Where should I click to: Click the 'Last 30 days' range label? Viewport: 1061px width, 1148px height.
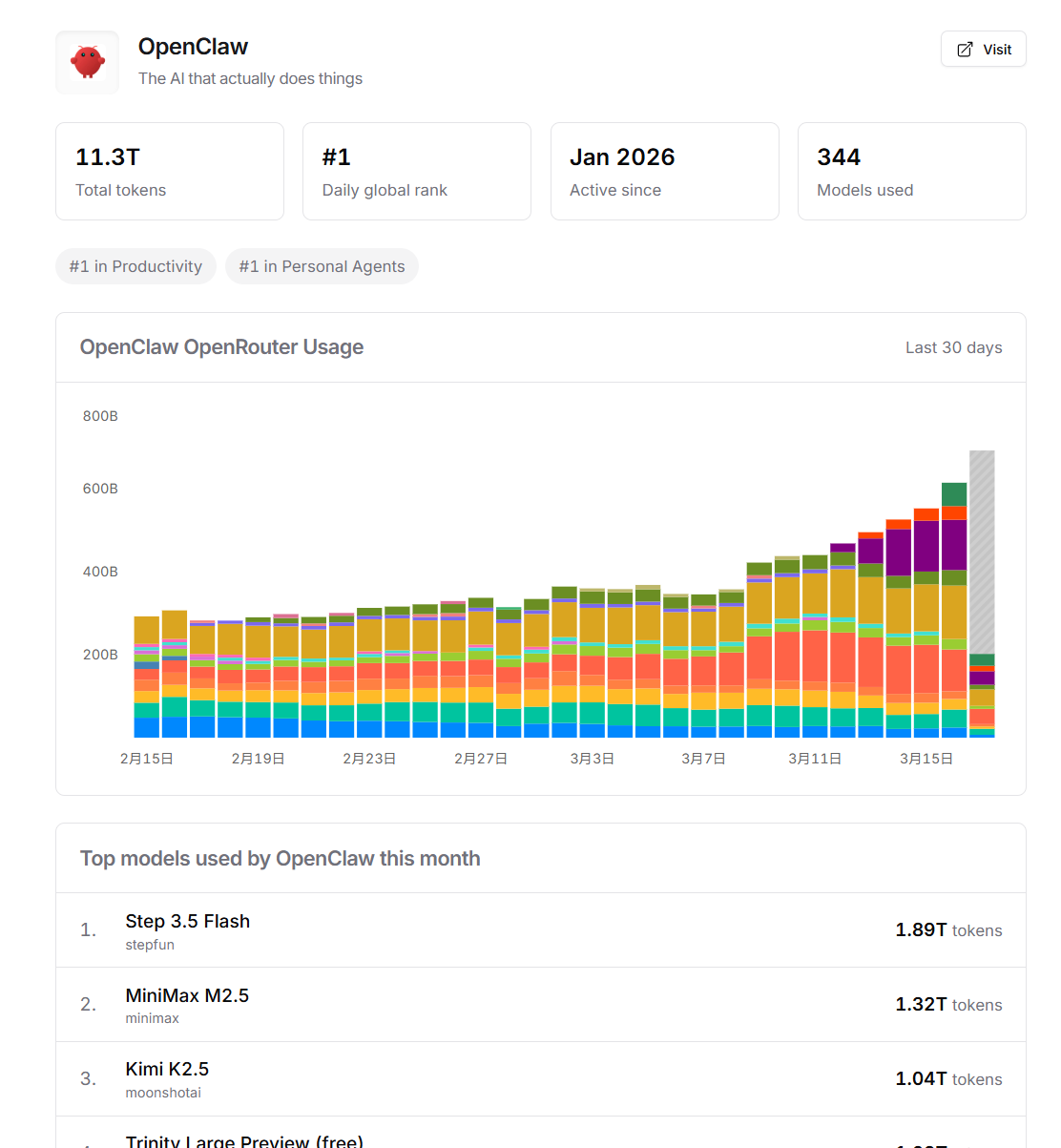(x=953, y=347)
